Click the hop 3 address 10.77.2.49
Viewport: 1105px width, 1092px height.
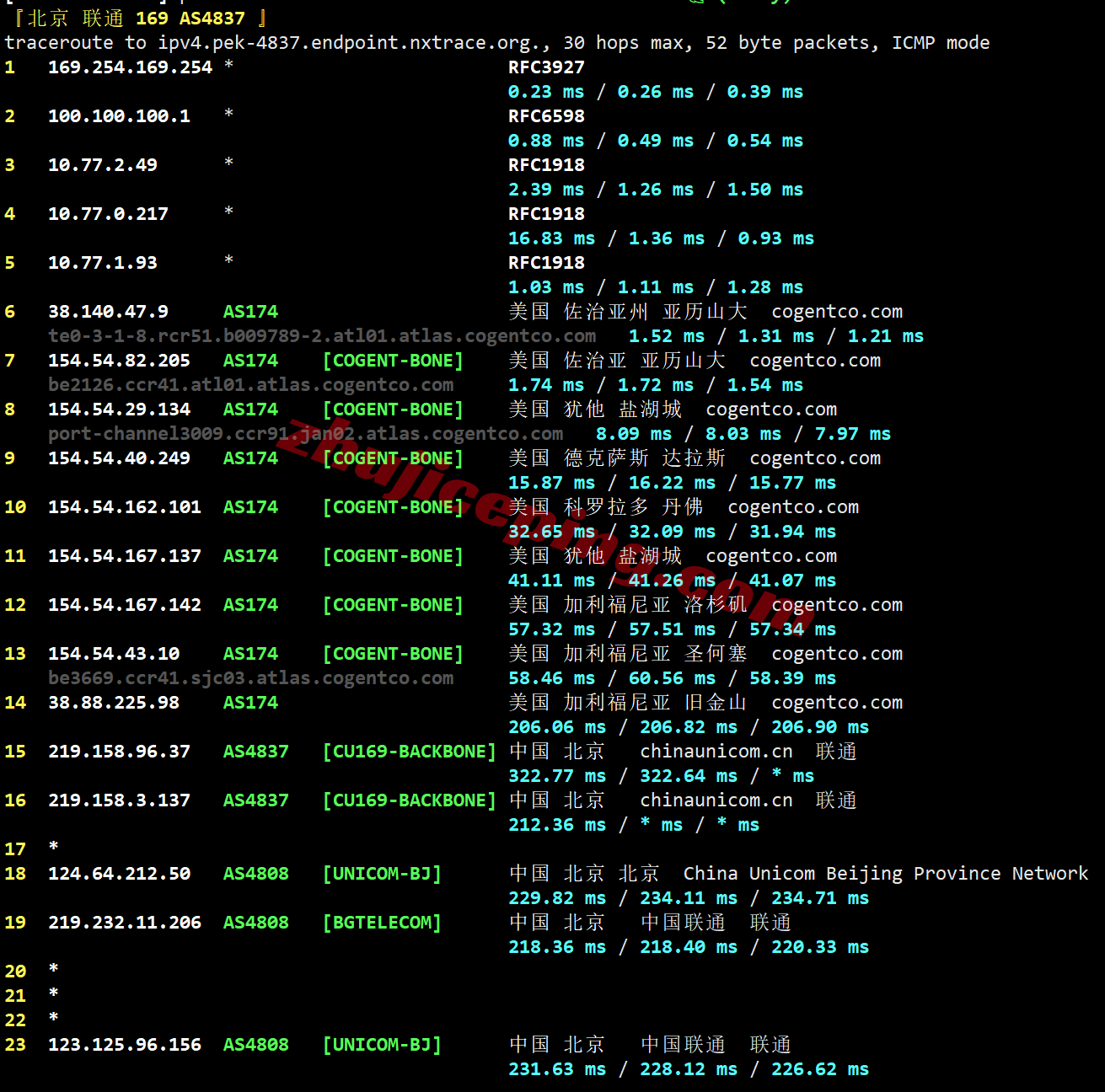103,165
